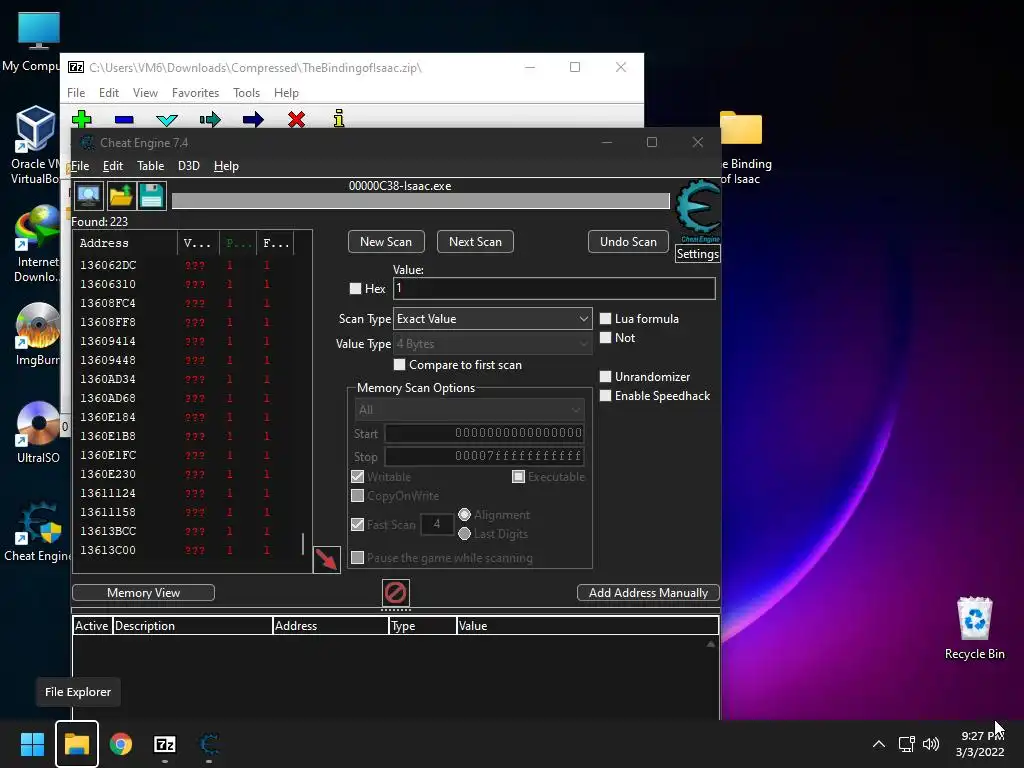Open the Scan Type dropdown

[x=492, y=319]
